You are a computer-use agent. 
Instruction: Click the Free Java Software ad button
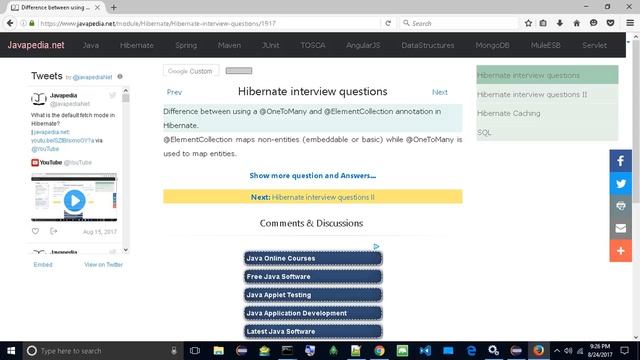click(x=313, y=277)
